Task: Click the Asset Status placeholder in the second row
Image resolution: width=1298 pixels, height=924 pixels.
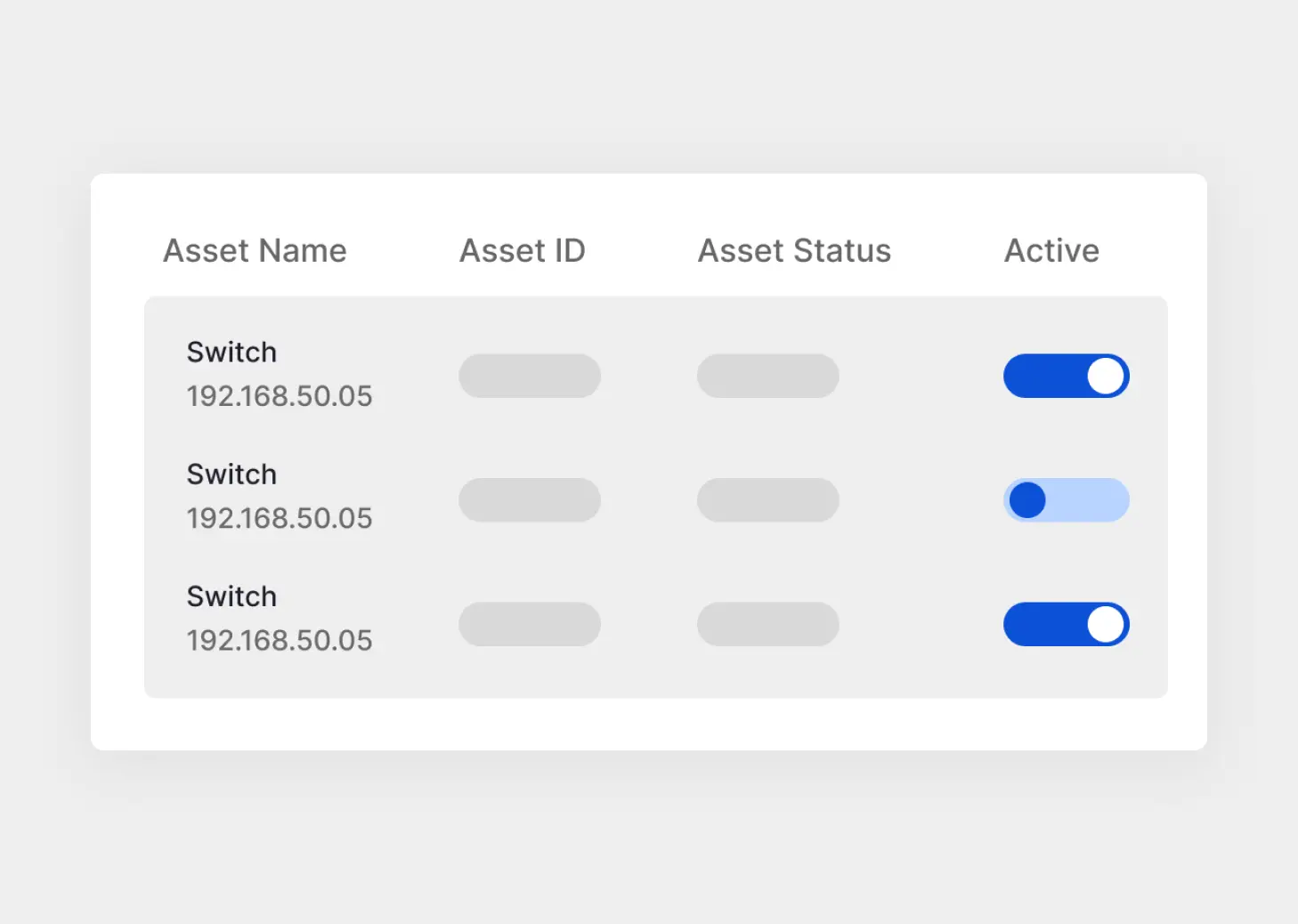Action: 767,499
